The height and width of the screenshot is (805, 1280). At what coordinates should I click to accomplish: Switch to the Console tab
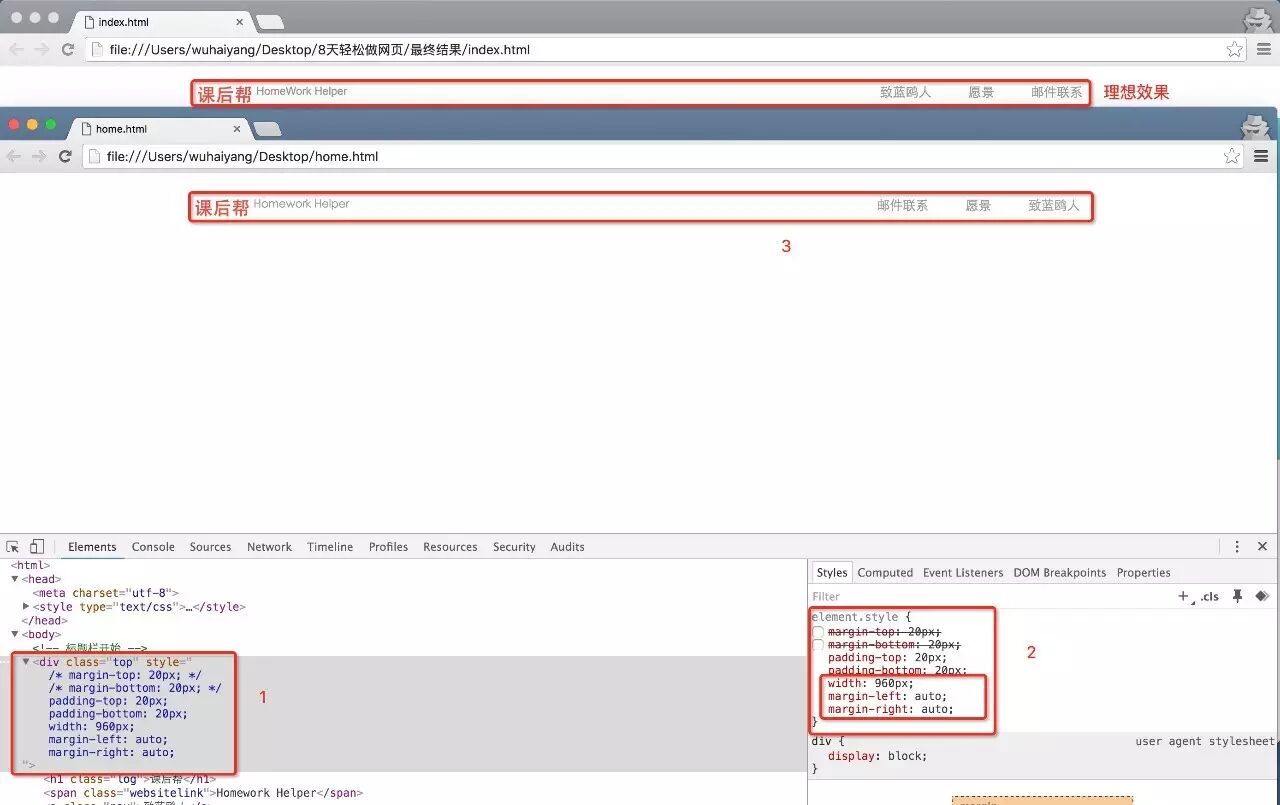tap(153, 547)
